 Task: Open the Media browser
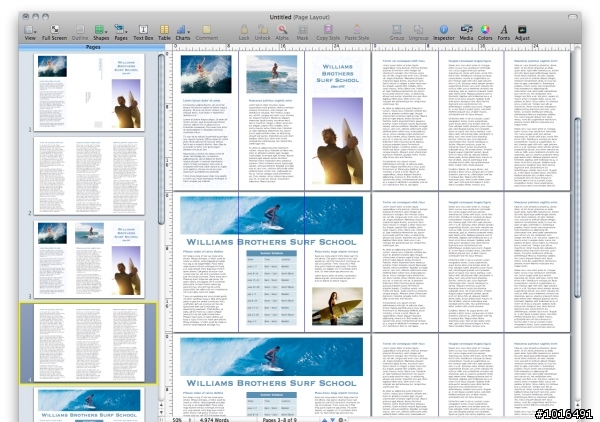(x=466, y=33)
